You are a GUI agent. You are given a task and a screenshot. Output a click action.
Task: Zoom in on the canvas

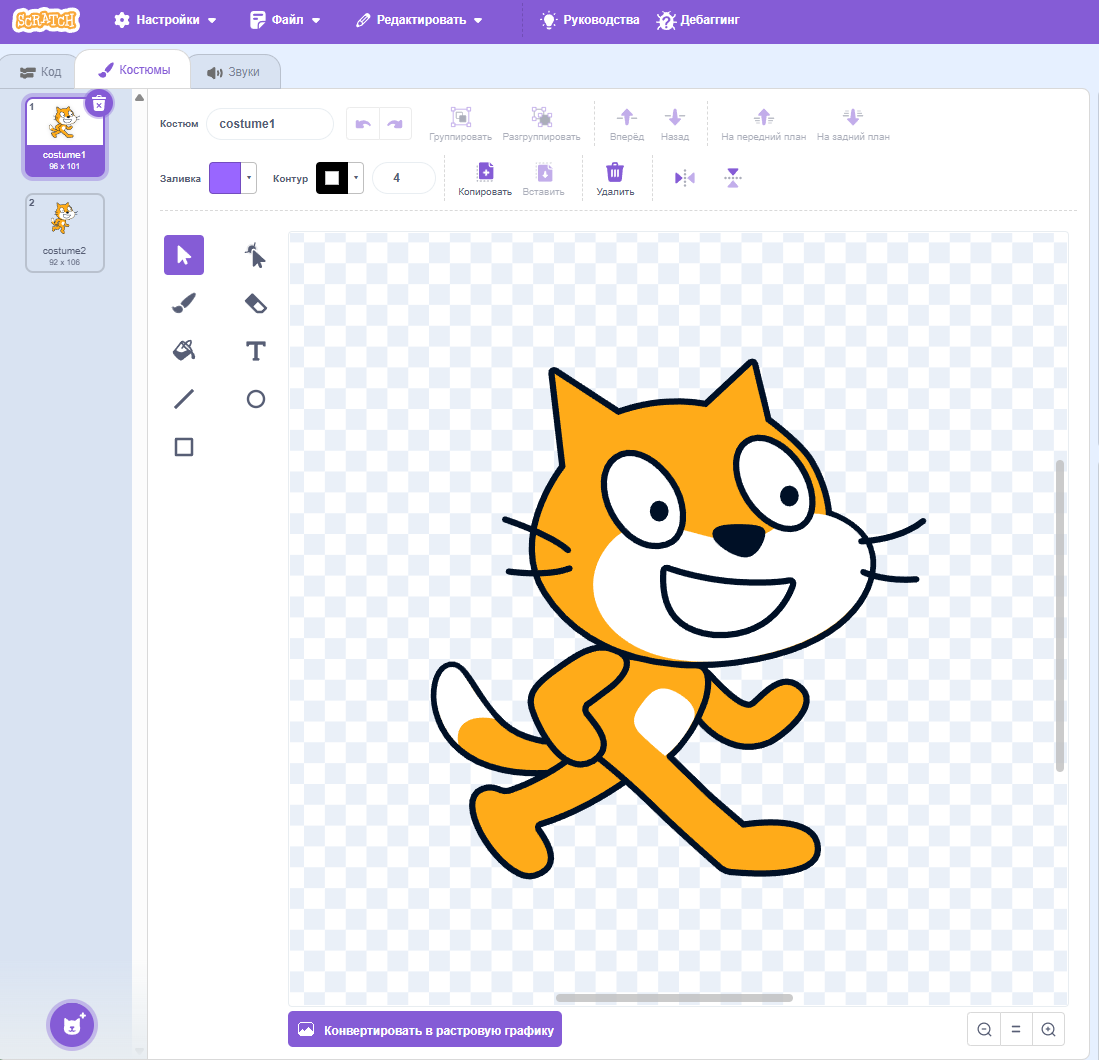coord(1048,1028)
